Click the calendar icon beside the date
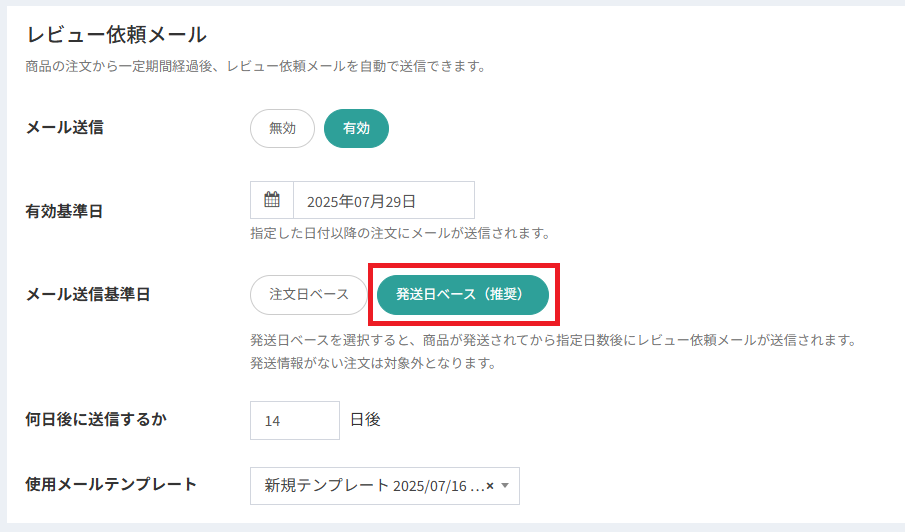 click(x=272, y=200)
